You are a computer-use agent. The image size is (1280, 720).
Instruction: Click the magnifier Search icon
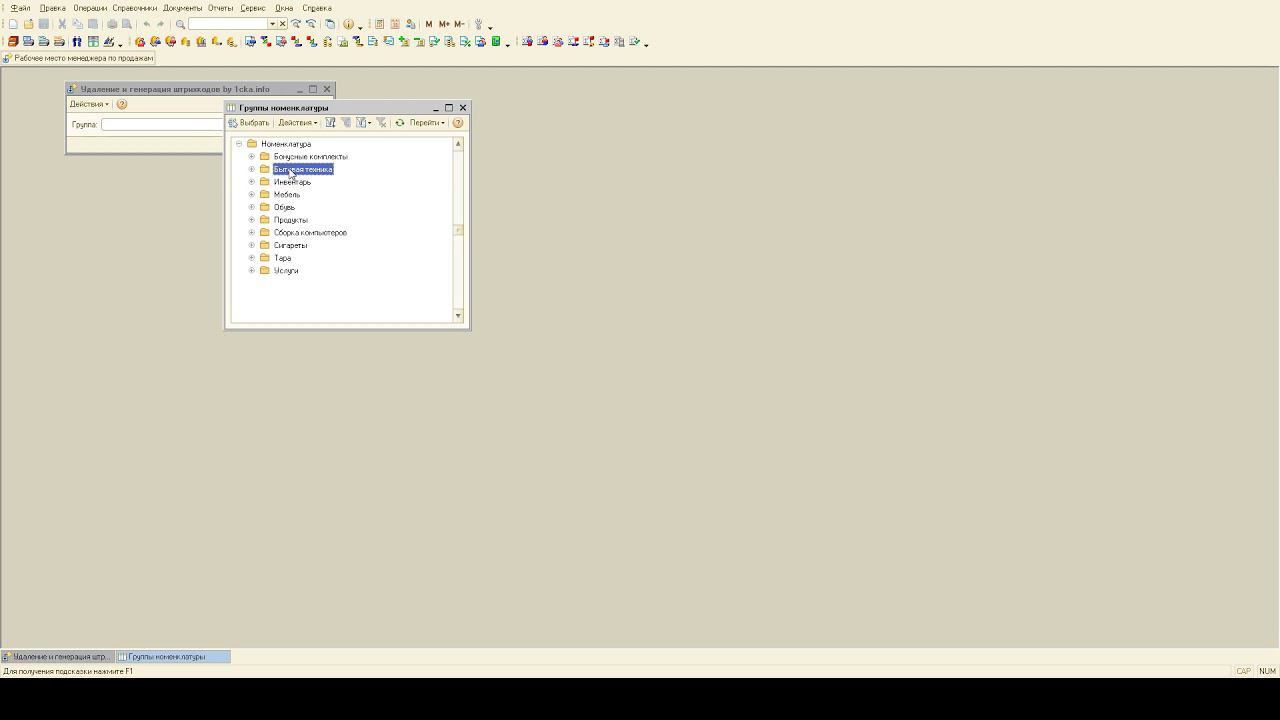[x=180, y=24]
